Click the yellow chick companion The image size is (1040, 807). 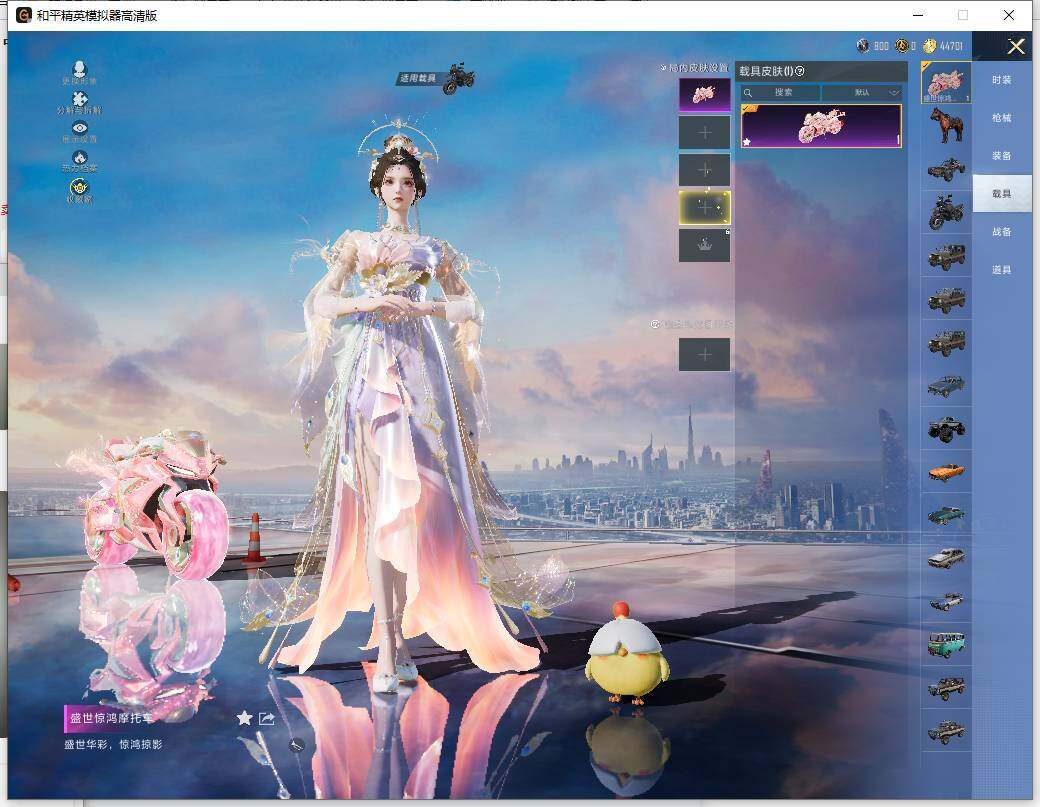tap(625, 653)
